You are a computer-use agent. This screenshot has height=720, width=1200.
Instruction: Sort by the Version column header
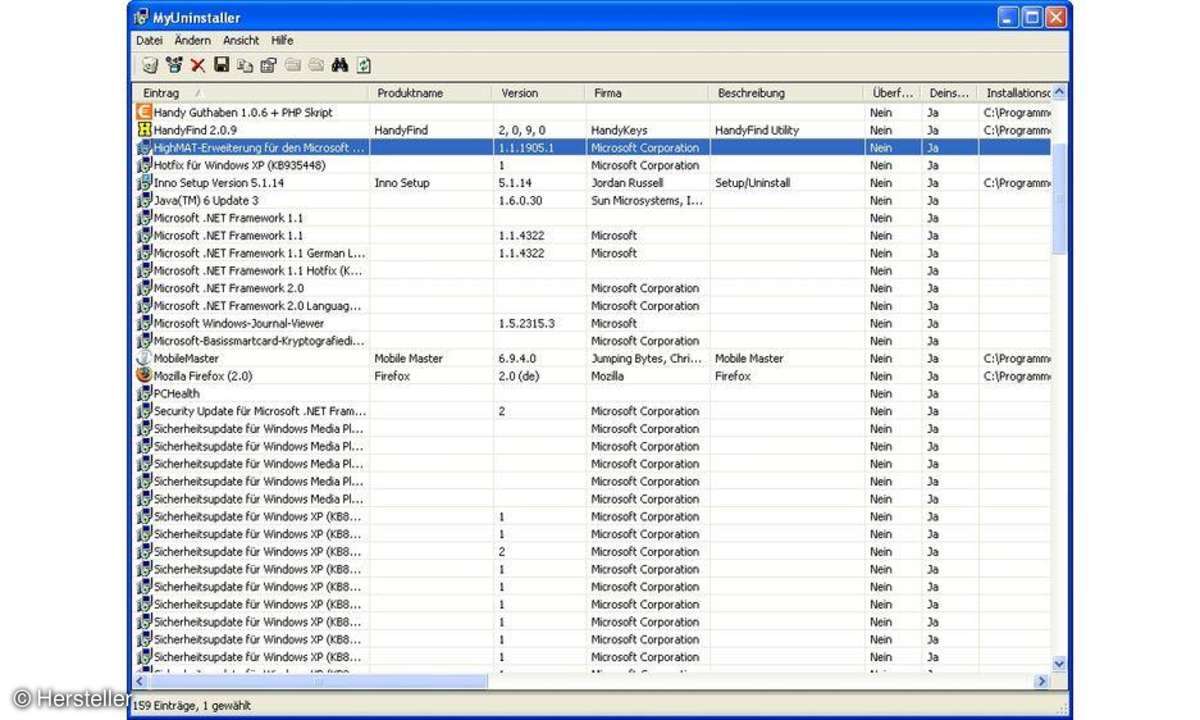(x=539, y=93)
